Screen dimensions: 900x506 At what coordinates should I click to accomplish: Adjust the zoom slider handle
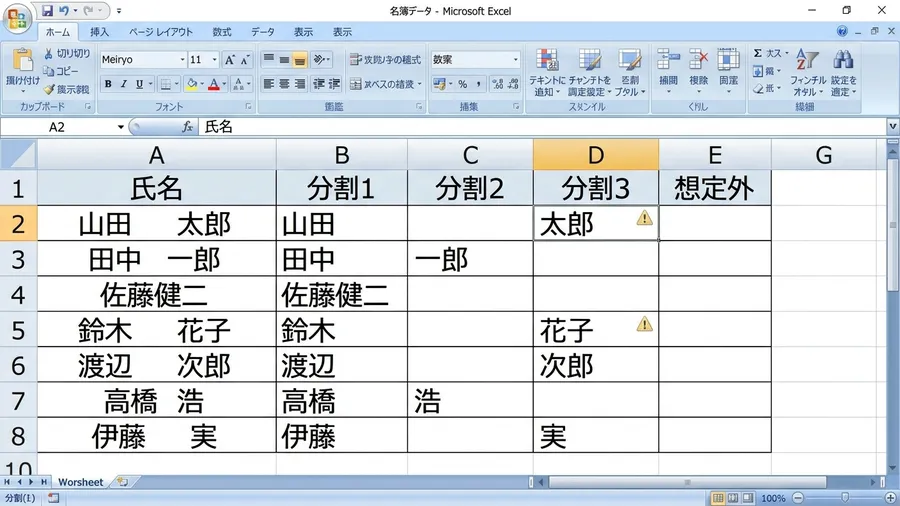pyautogui.click(x=845, y=498)
